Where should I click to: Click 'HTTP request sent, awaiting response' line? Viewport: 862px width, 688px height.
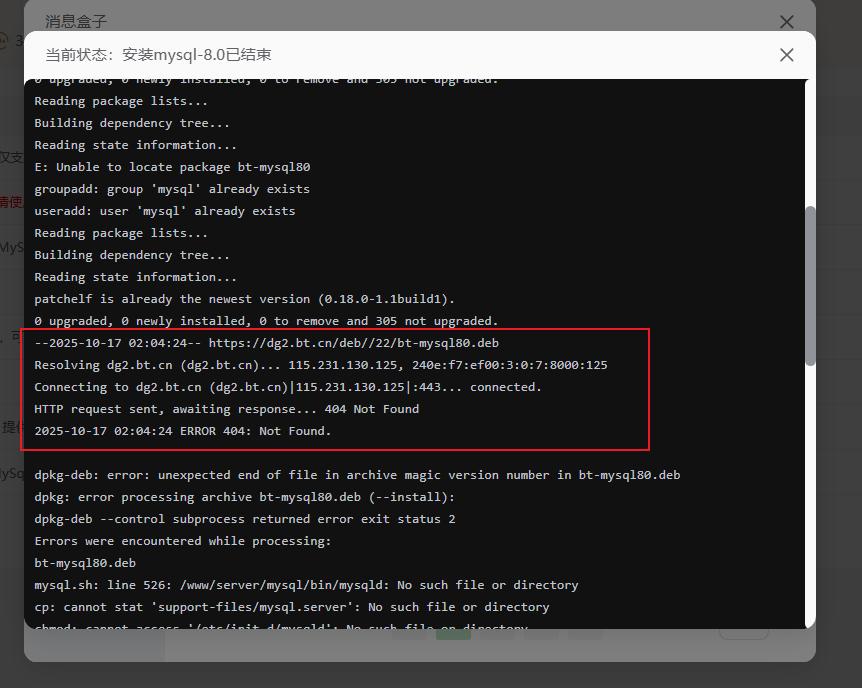(226, 409)
